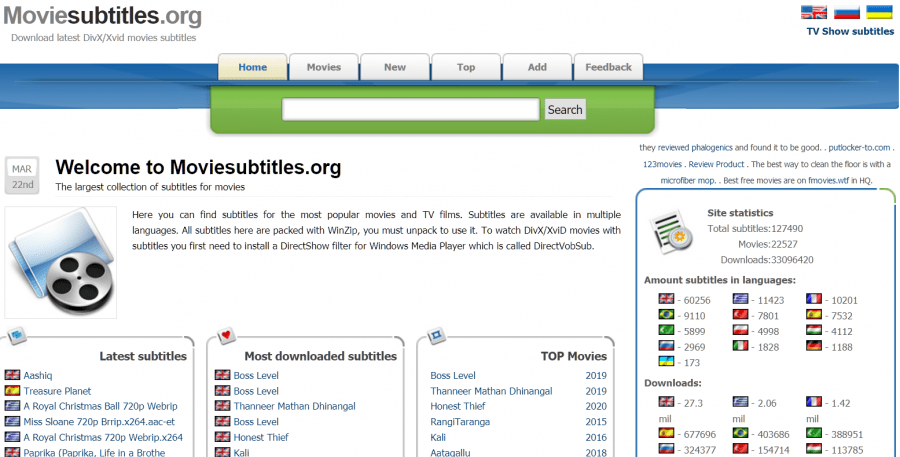
Task: Follow the putlocker-to.com link
Action: coord(859,148)
